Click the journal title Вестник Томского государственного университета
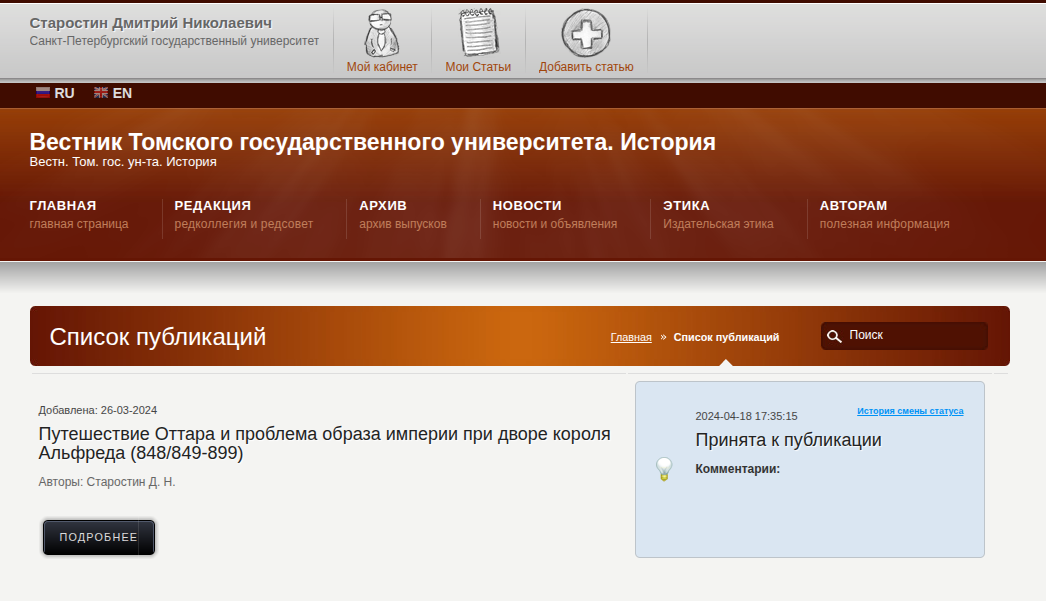 tap(372, 142)
